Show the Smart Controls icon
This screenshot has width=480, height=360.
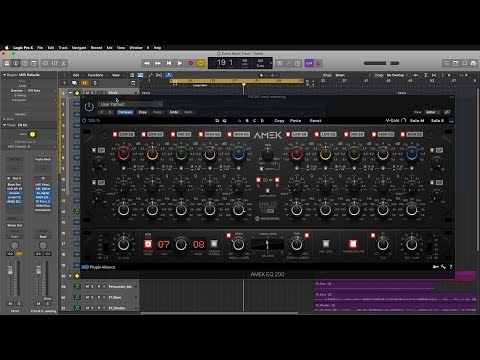(x=45, y=63)
